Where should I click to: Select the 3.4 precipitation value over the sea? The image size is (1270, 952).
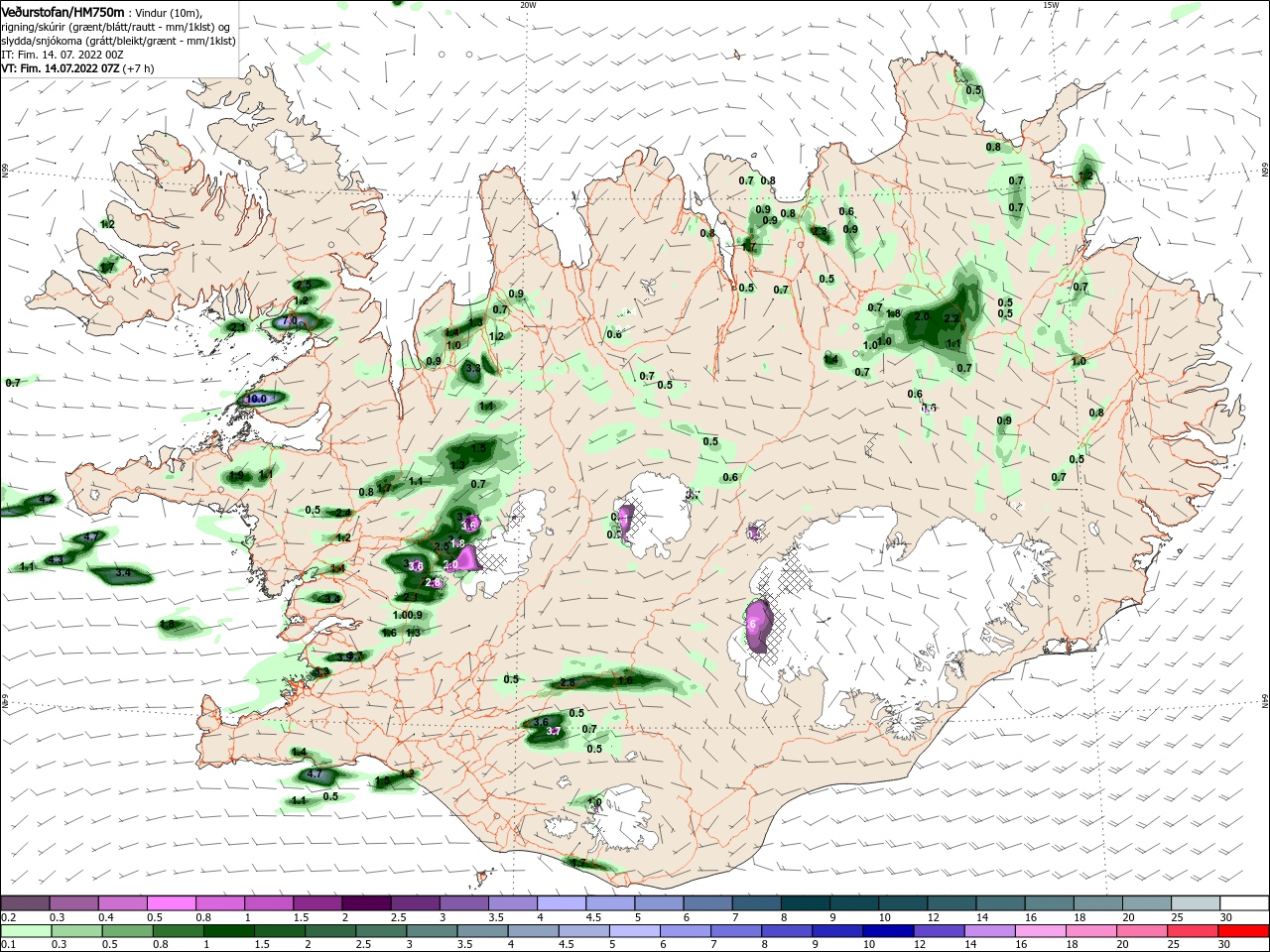point(123,573)
